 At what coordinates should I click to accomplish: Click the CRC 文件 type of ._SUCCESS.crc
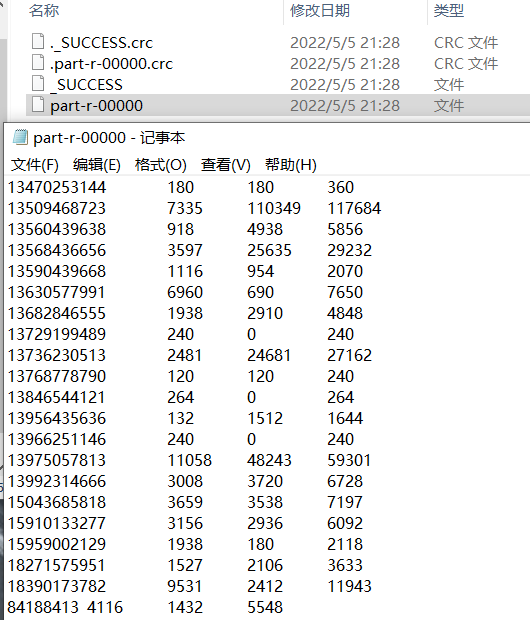point(466,43)
